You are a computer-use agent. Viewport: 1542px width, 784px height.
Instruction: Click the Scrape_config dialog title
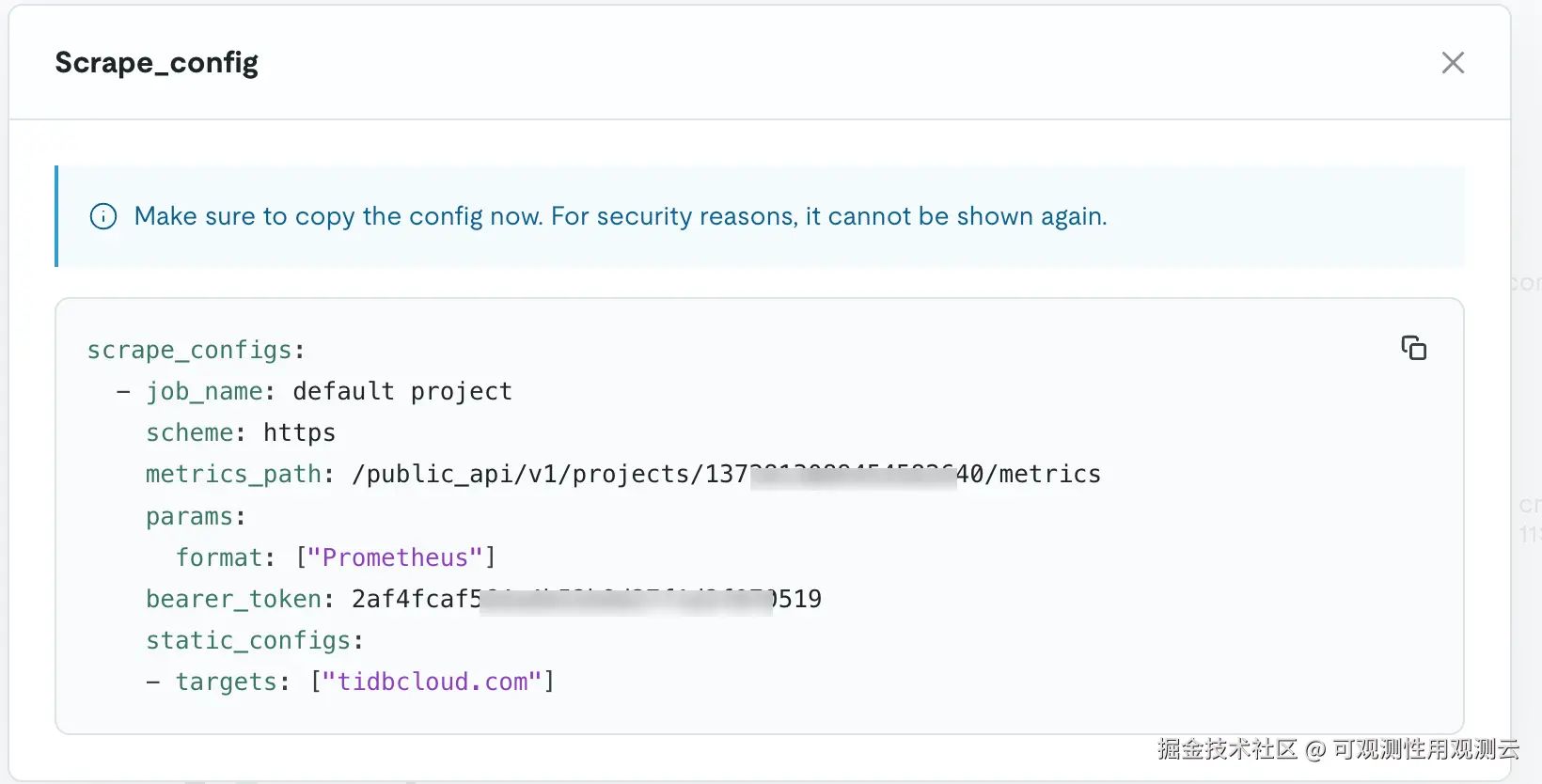click(156, 63)
